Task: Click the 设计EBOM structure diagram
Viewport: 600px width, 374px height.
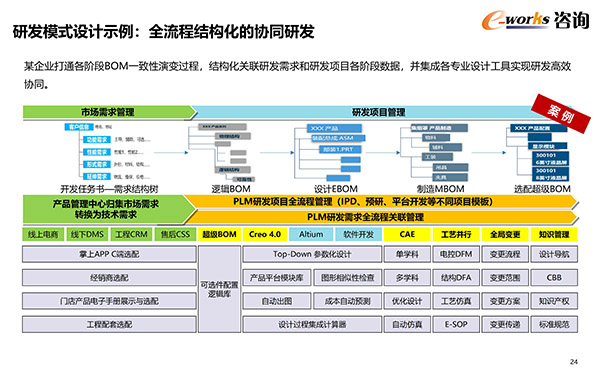Action: click(x=329, y=152)
